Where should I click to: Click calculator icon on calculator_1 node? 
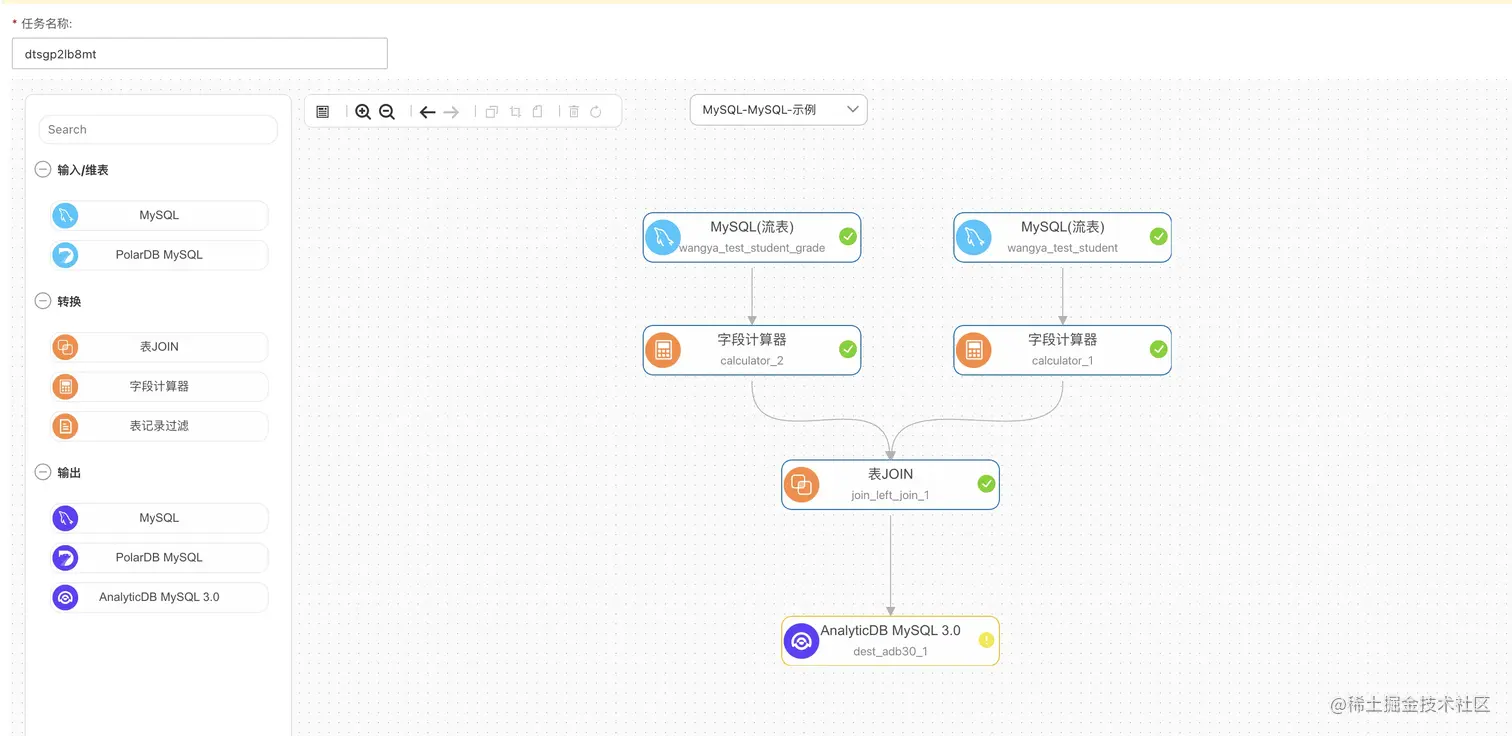point(974,351)
